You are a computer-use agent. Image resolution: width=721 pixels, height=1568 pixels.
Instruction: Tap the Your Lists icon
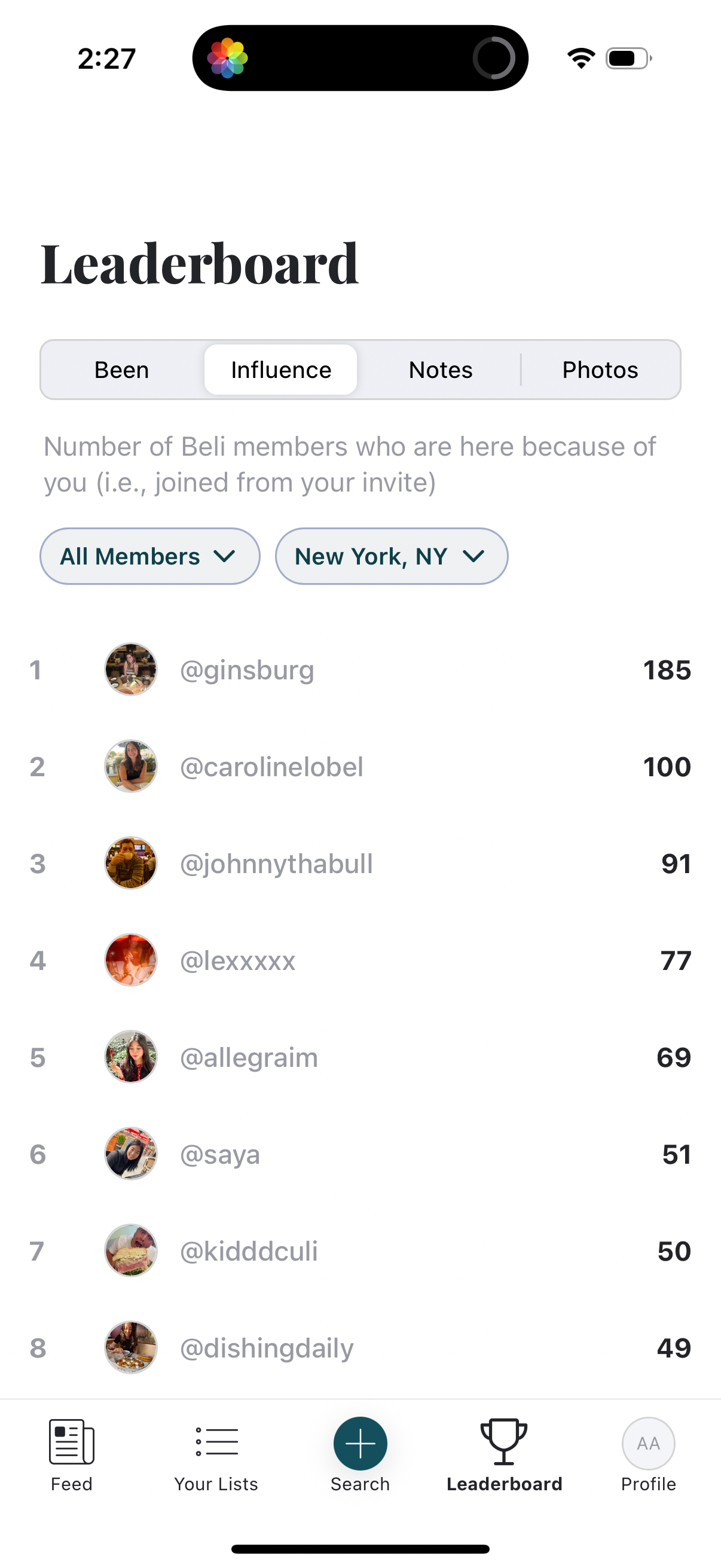pos(216,1442)
